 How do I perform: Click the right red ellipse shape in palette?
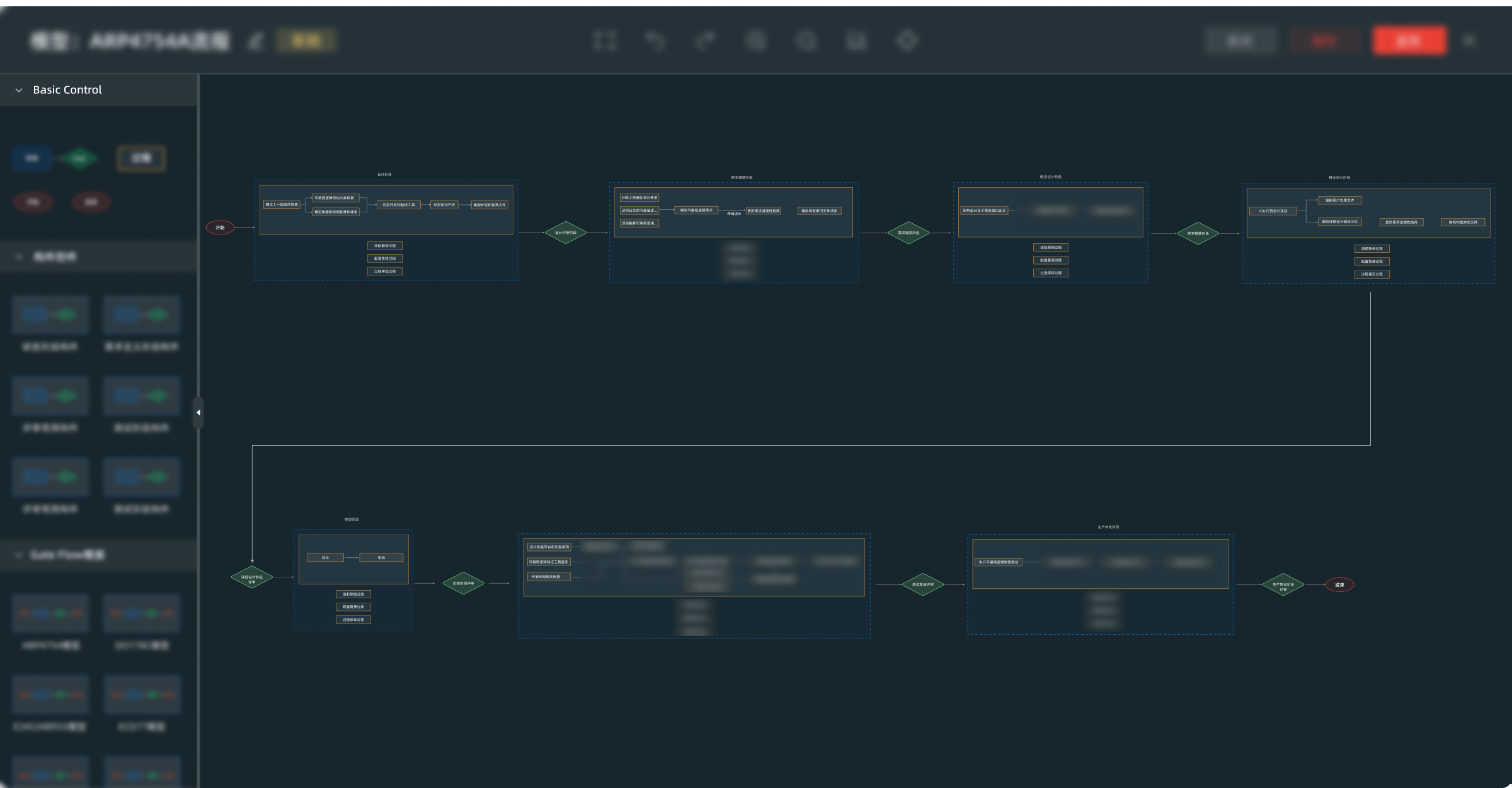coord(91,202)
